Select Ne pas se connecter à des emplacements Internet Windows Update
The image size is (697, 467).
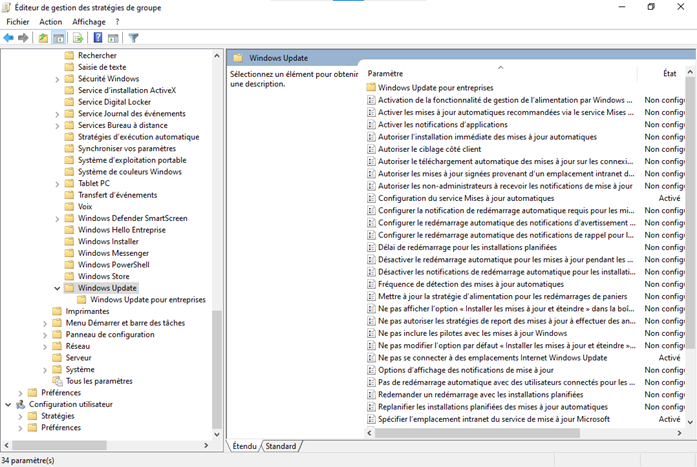pyautogui.click(x=493, y=358)
